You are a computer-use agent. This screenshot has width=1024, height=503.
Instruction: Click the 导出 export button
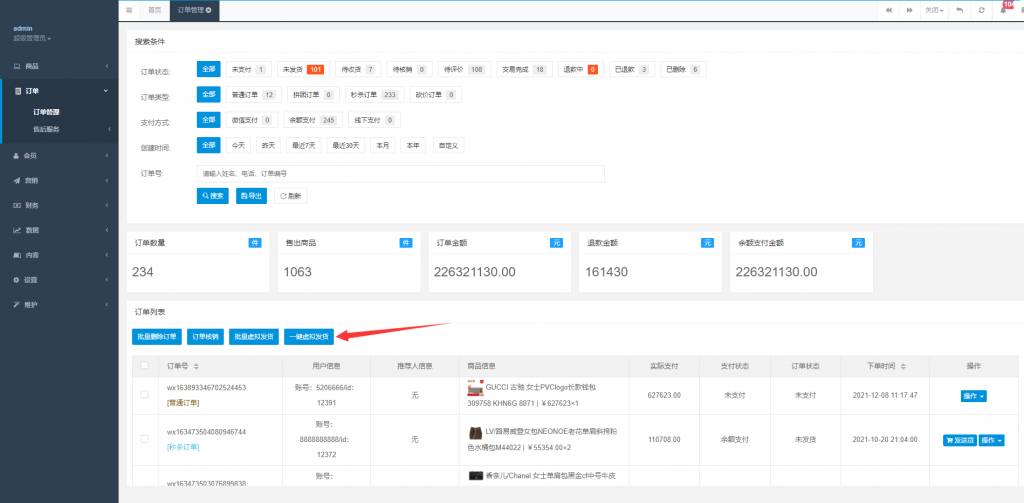(251, 196)
